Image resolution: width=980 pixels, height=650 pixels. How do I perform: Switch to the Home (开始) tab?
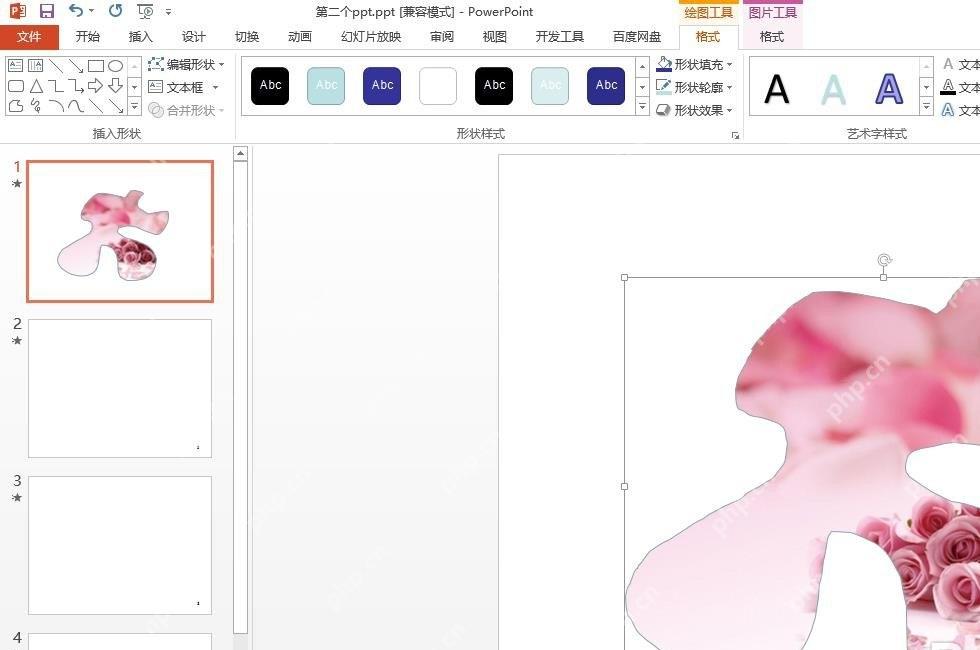click(88, 37)
